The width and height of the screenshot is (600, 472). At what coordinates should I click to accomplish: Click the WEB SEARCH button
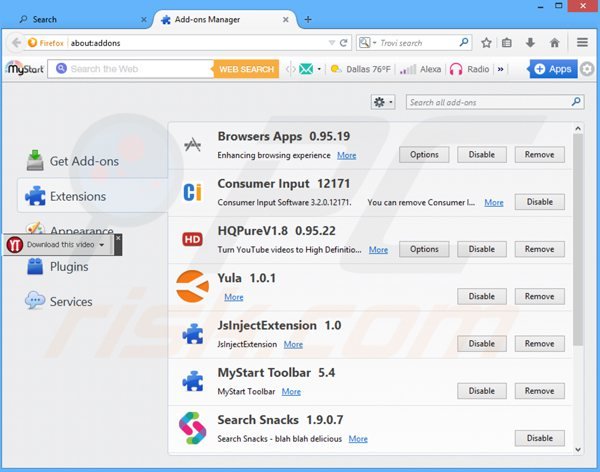click(246, 69)
